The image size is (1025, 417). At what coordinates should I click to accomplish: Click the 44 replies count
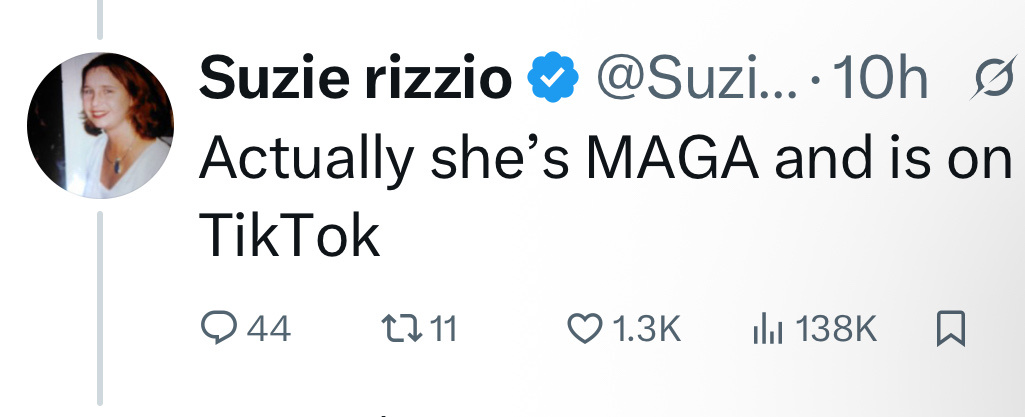click(x=268, y=329)
